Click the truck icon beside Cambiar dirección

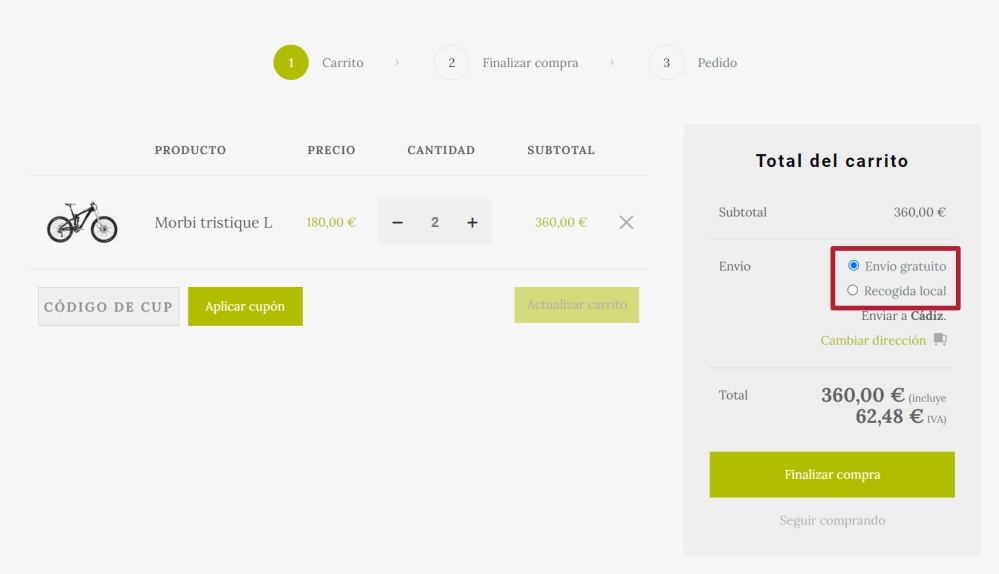coord(940,340)
